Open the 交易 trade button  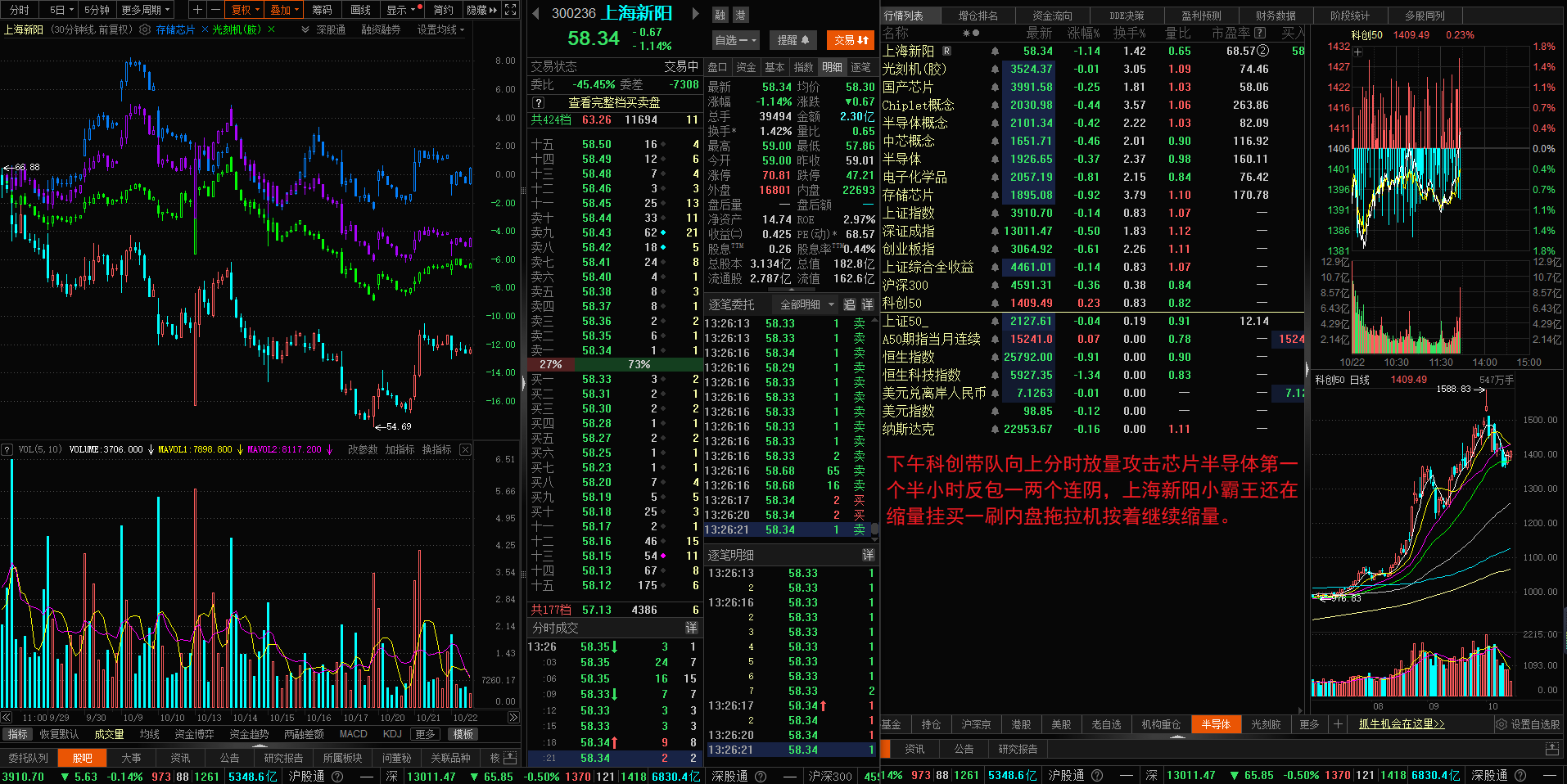click(x=851, y=40)
